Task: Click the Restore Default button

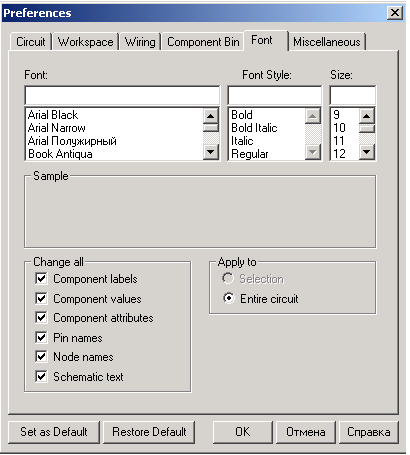Action: [x=149, y=432]
